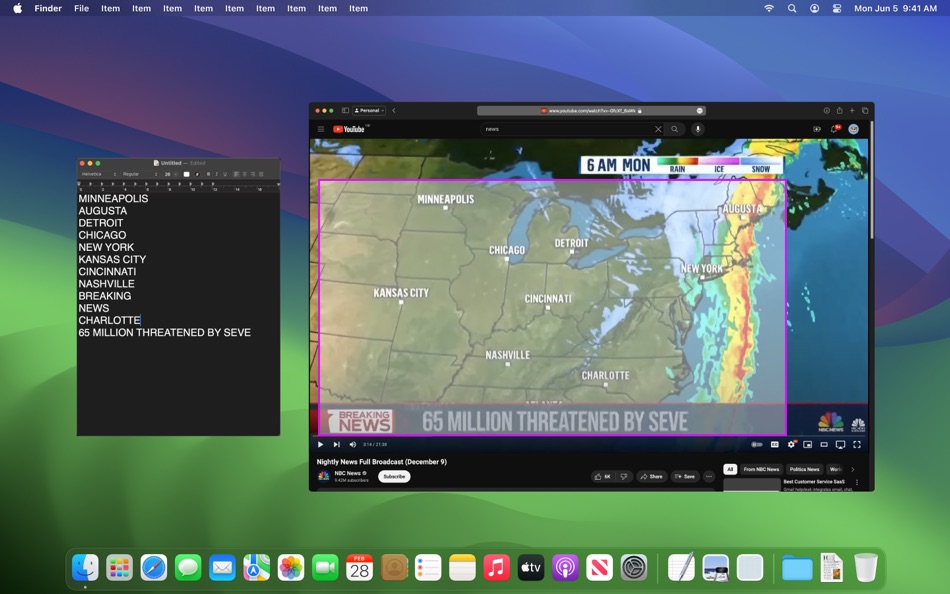Like the Nightly News video
Viewport: 950px width, 594px height.
pyautogui.click(x=603, y=476)
